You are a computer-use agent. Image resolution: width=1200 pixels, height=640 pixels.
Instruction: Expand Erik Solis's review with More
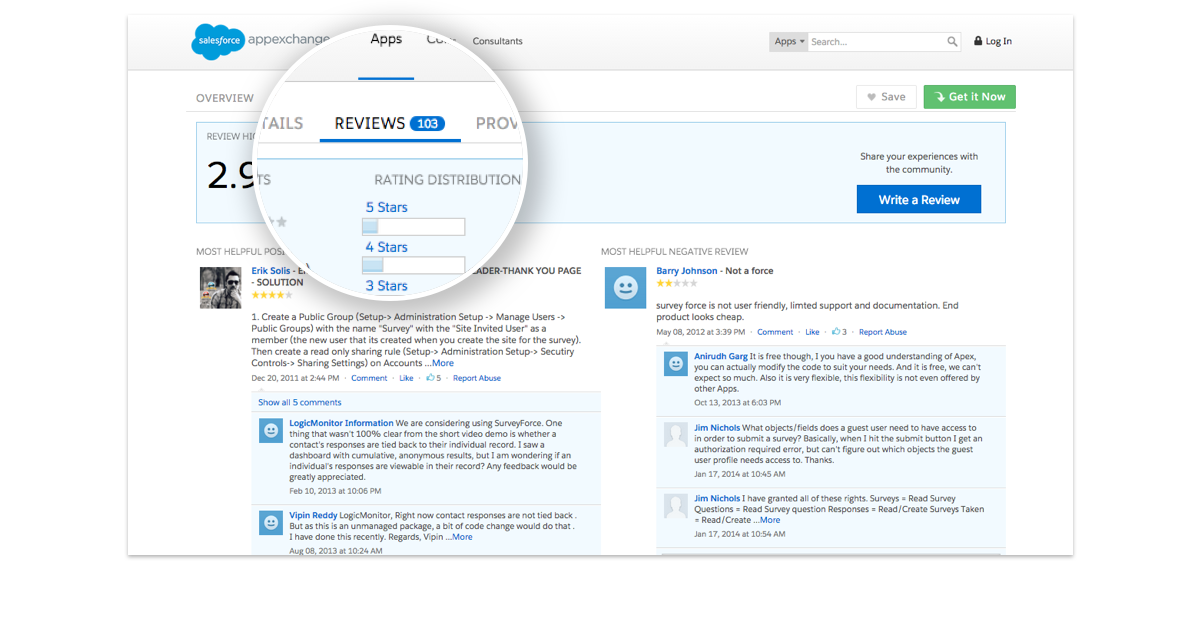(443, 363)
